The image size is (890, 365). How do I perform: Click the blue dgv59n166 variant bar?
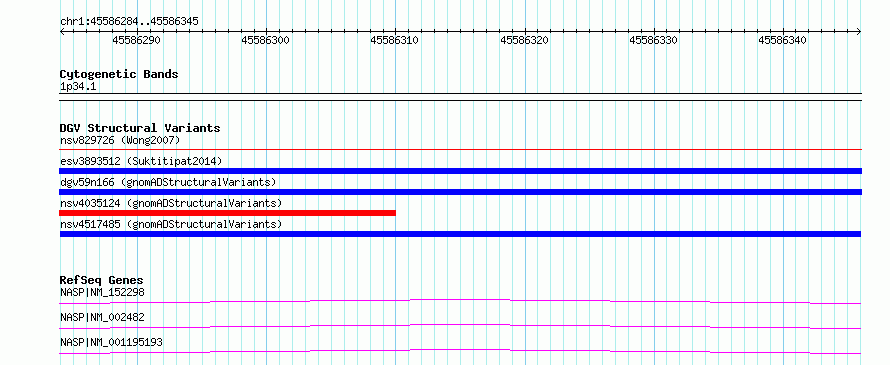(460, 192)
